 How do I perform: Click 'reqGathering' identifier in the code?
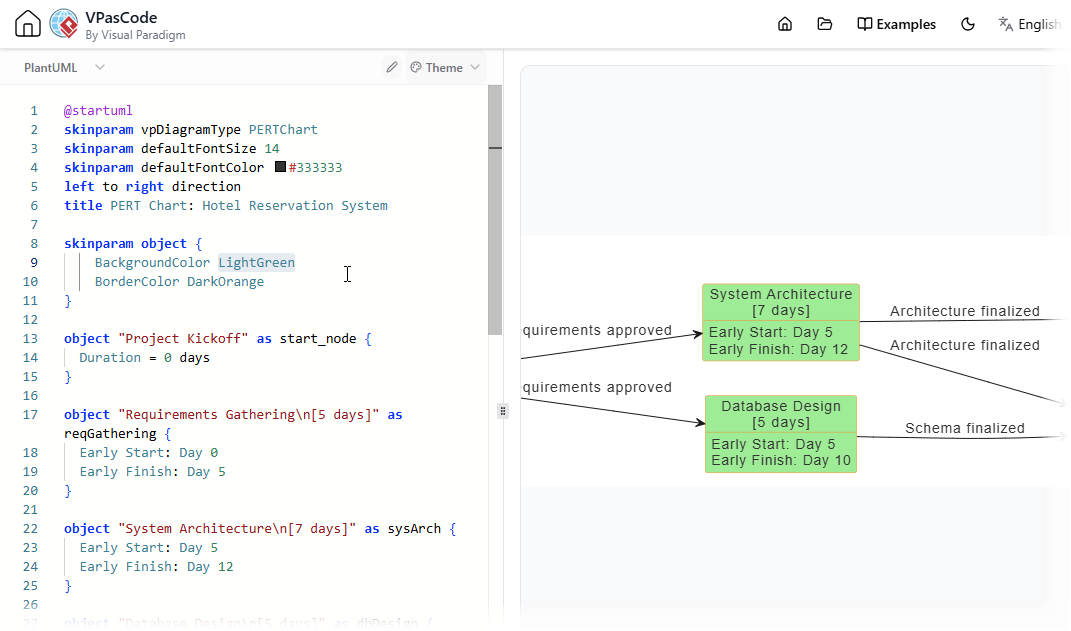[110, 434]
